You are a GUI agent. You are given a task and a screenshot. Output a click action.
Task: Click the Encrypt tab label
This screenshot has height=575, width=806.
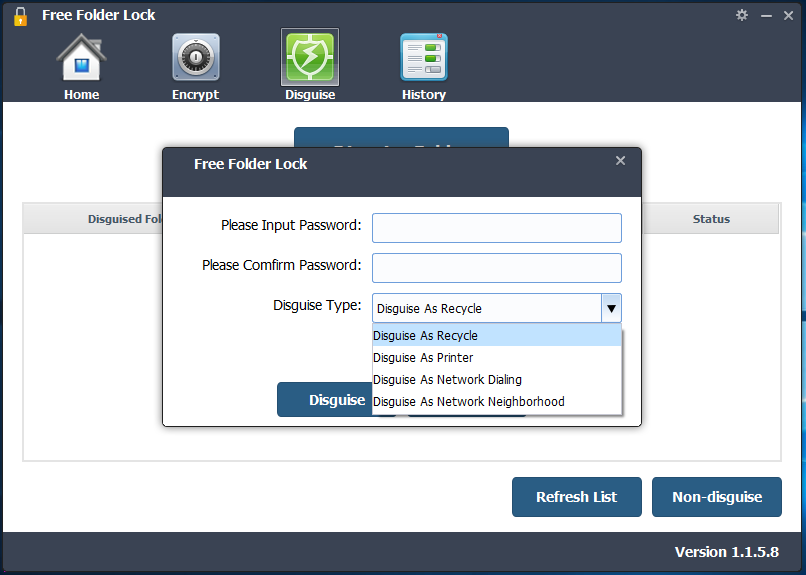click(x=195, y=95)
